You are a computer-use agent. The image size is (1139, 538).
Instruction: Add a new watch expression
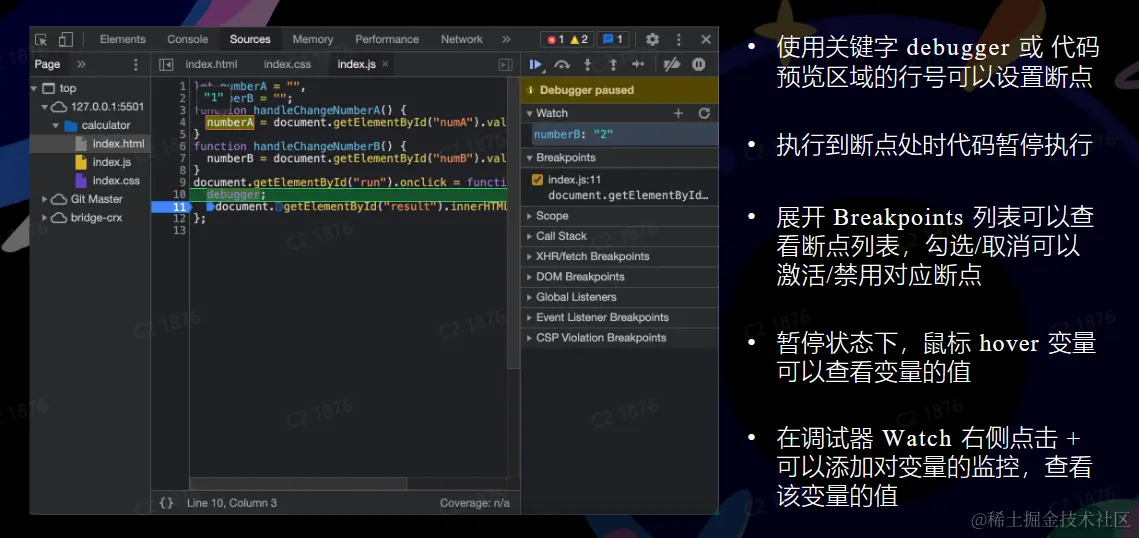pyautogui.click(x=678, y=113)
